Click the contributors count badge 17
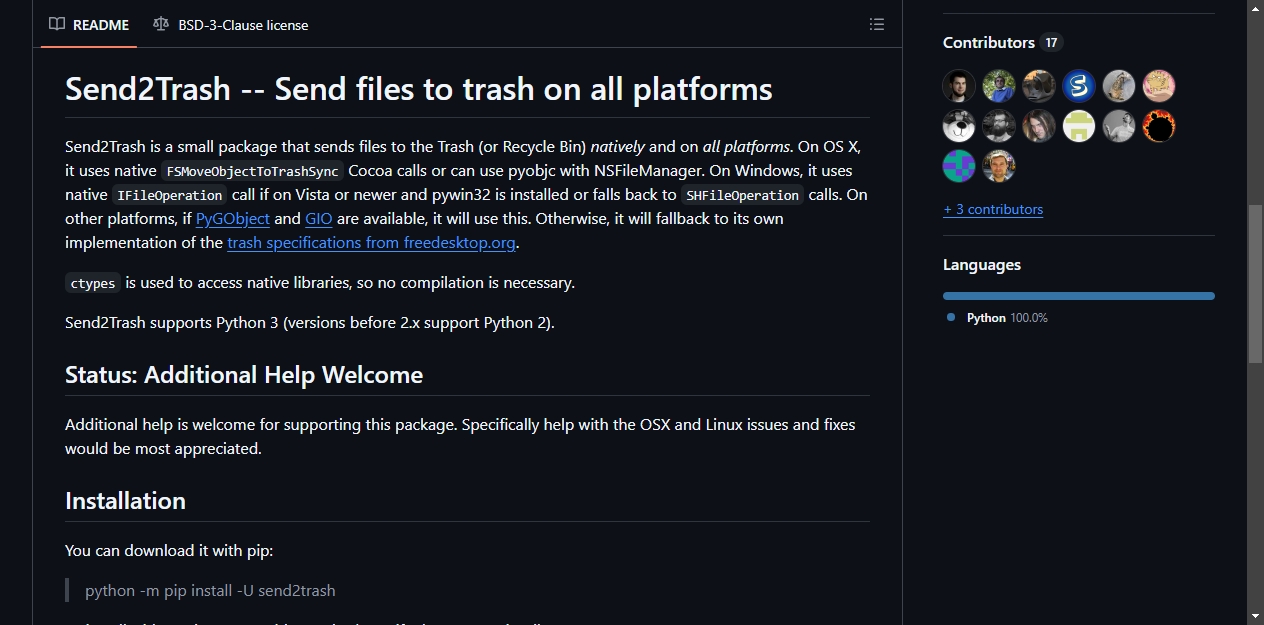The height and width of the screenshot is (625, 1264). coord(1051,42)
